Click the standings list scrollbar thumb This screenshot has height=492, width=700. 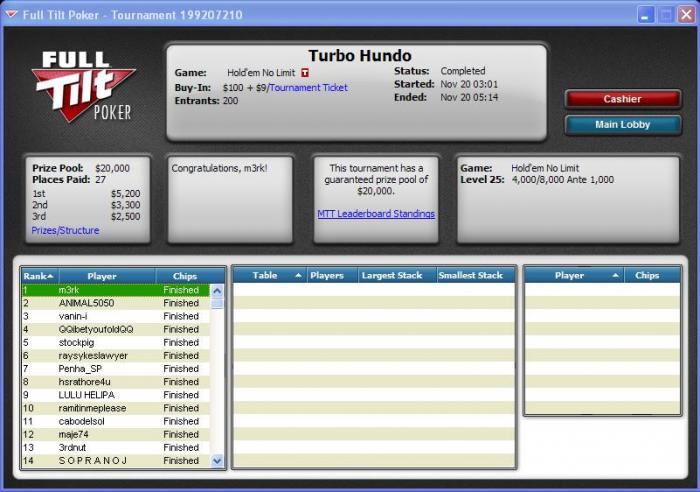(x=217, y=304)
